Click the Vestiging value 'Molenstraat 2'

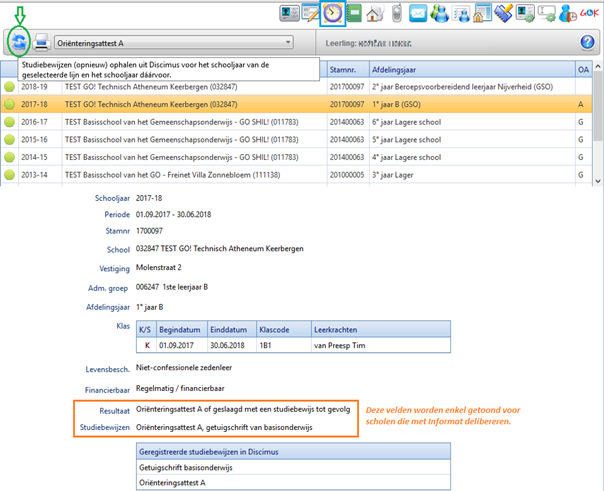158,267
